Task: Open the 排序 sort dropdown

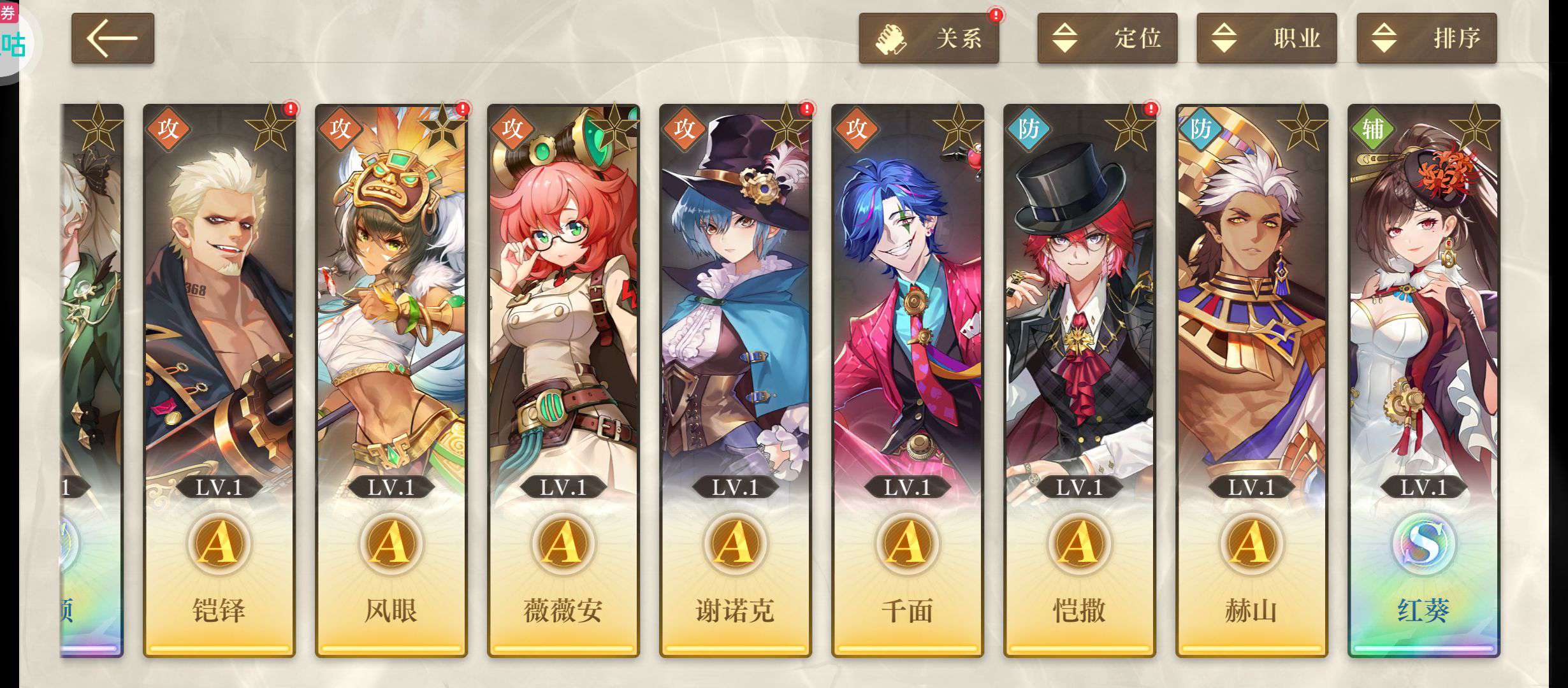Action: click(x=1426, y=38)
